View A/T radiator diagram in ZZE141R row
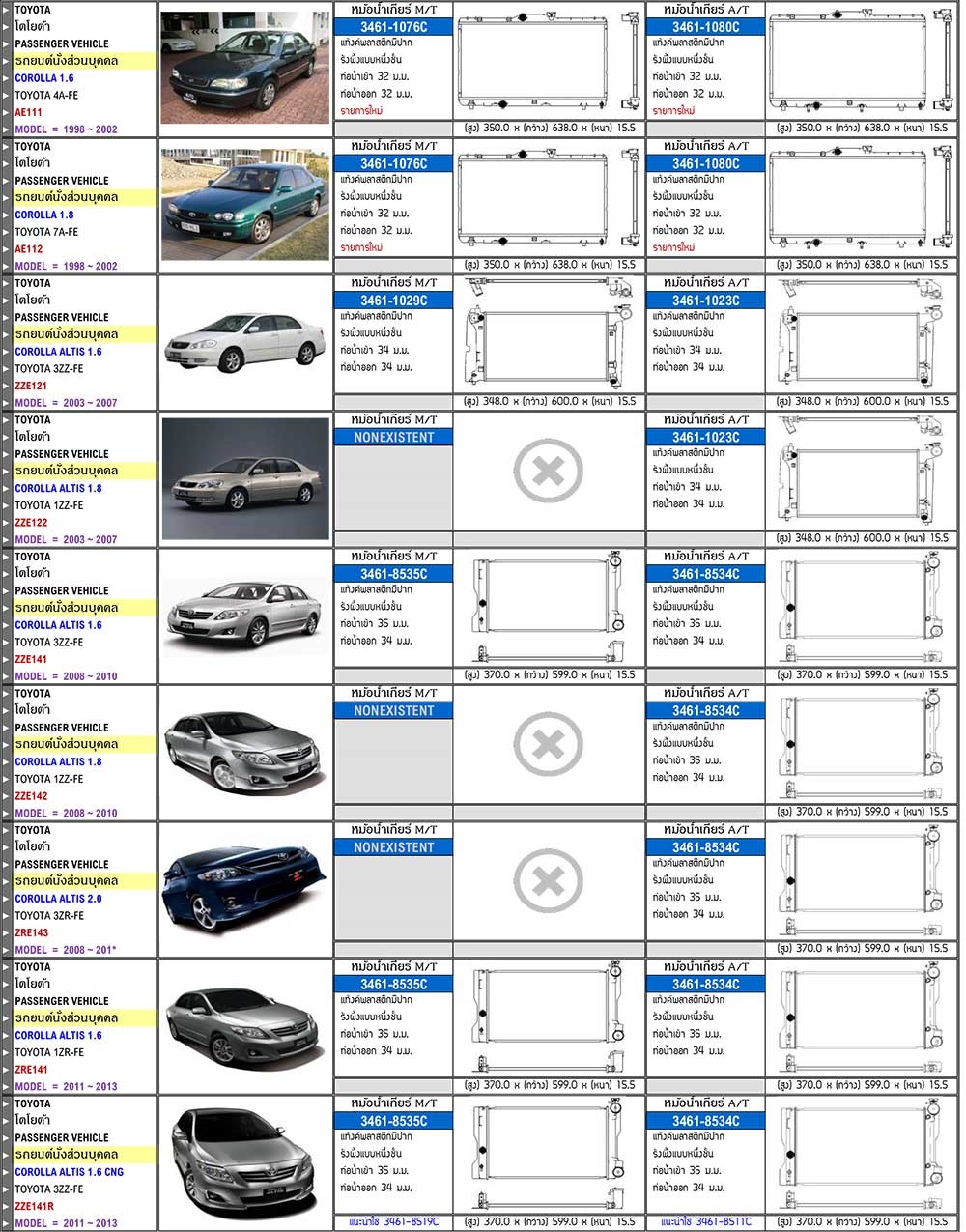The width and height of the screenshot is (966, 1232). click(x=861, y=1156)
